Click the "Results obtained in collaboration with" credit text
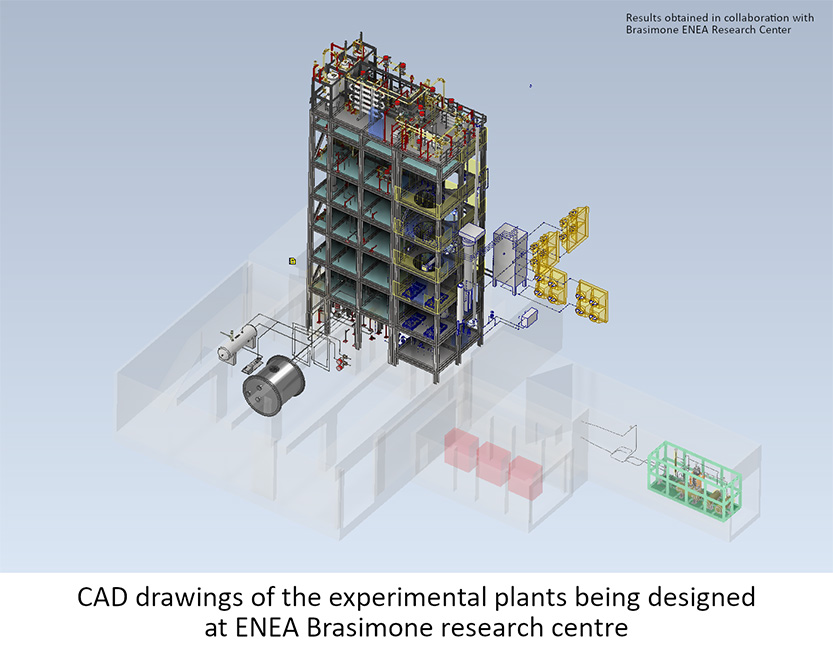 719,18
